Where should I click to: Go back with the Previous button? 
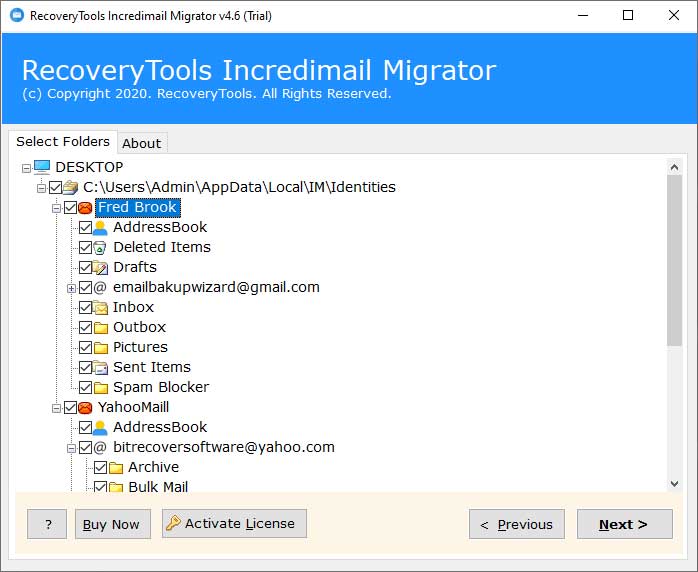click(x=517, y=524)
